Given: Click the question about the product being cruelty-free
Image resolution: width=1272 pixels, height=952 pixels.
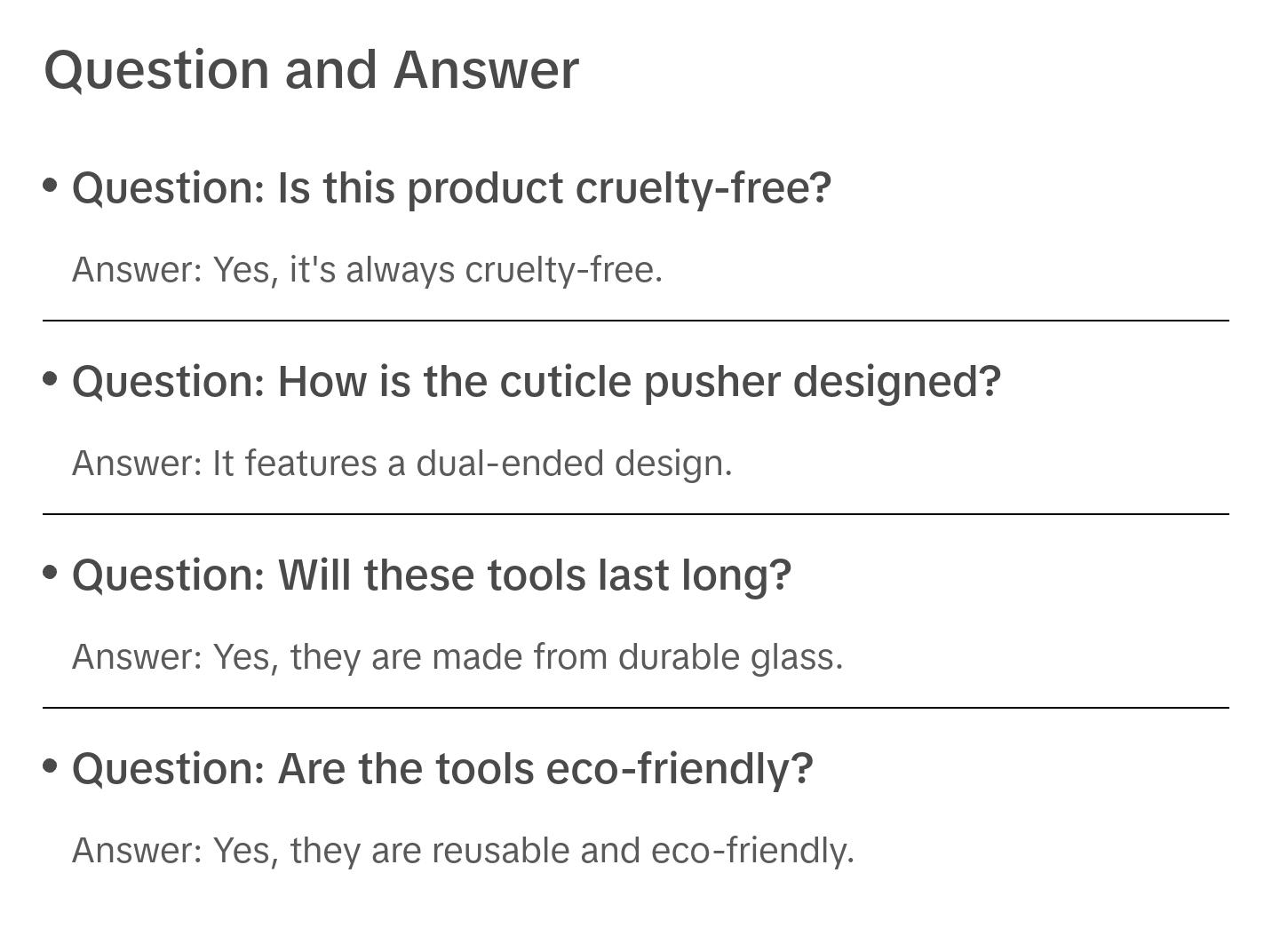Looking at the screenshot, I should [451, 188].
